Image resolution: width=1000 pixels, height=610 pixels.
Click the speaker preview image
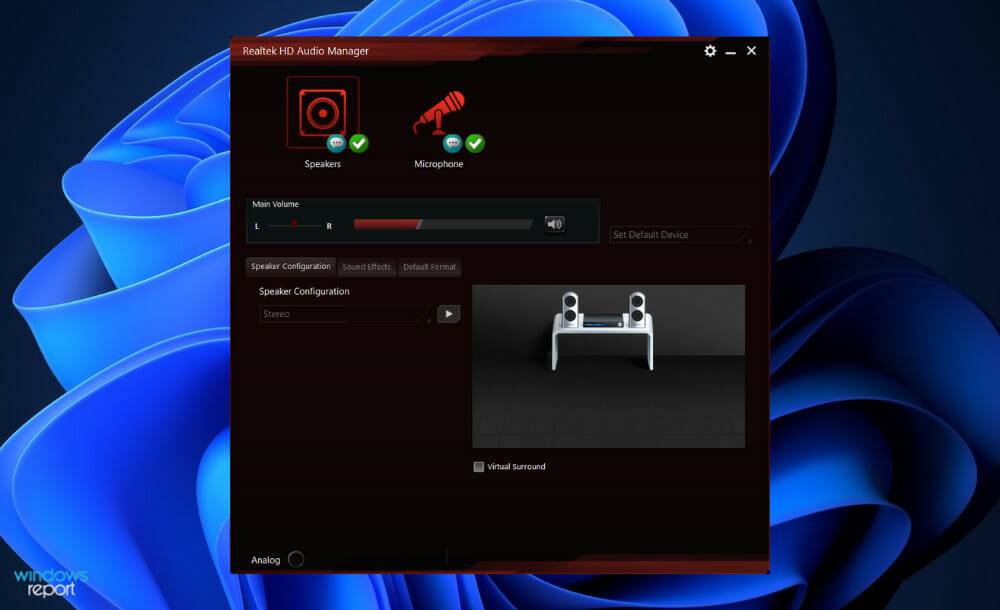[x=608, y=365]
